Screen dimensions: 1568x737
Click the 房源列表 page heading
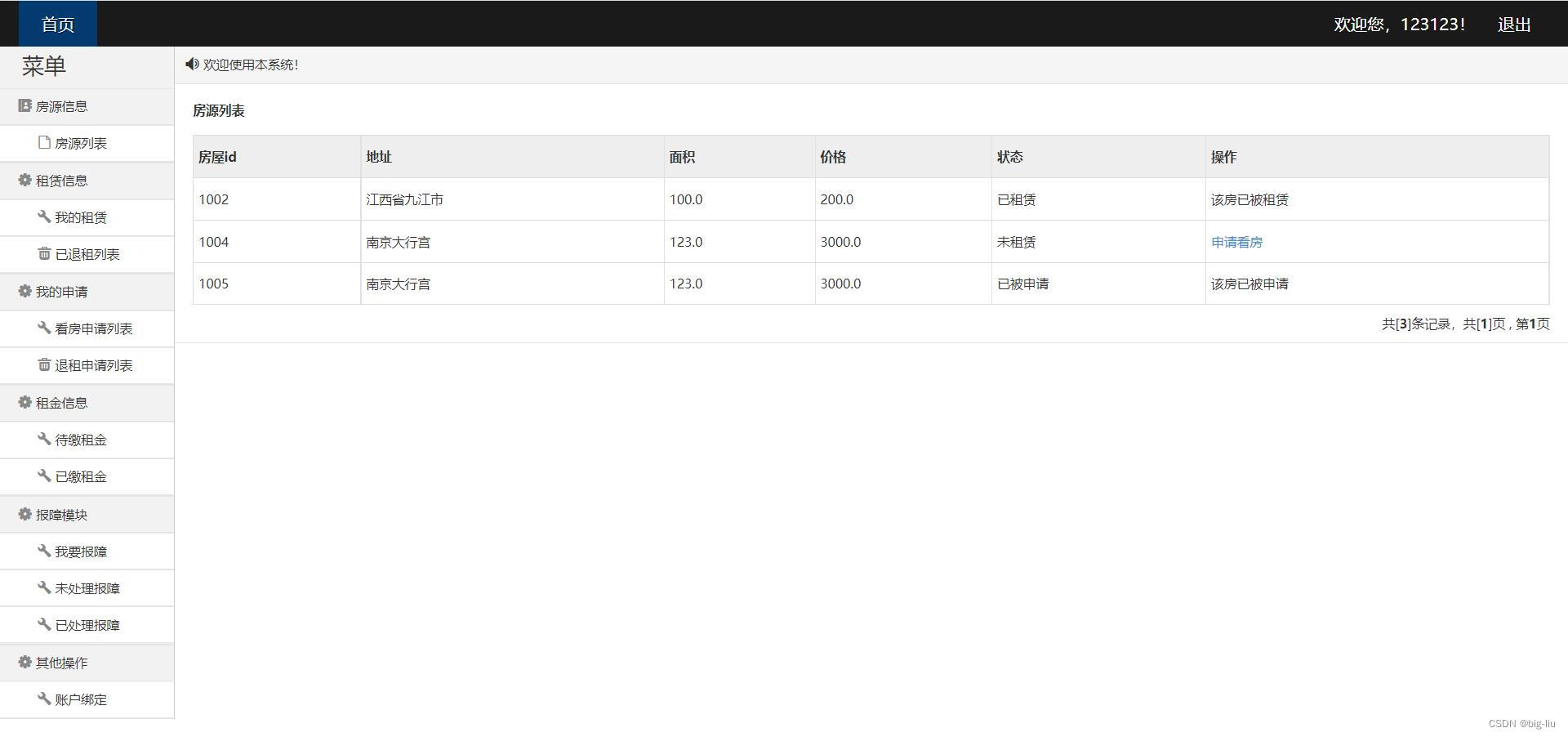click(218, 110)
